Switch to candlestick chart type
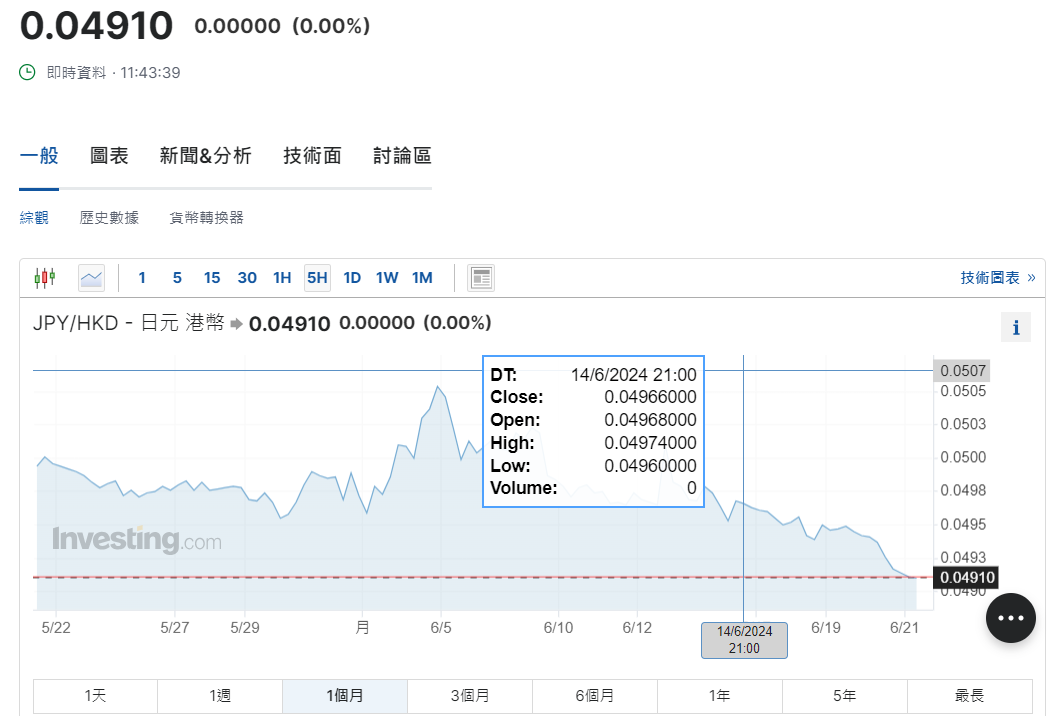 [x=45, y=278]
